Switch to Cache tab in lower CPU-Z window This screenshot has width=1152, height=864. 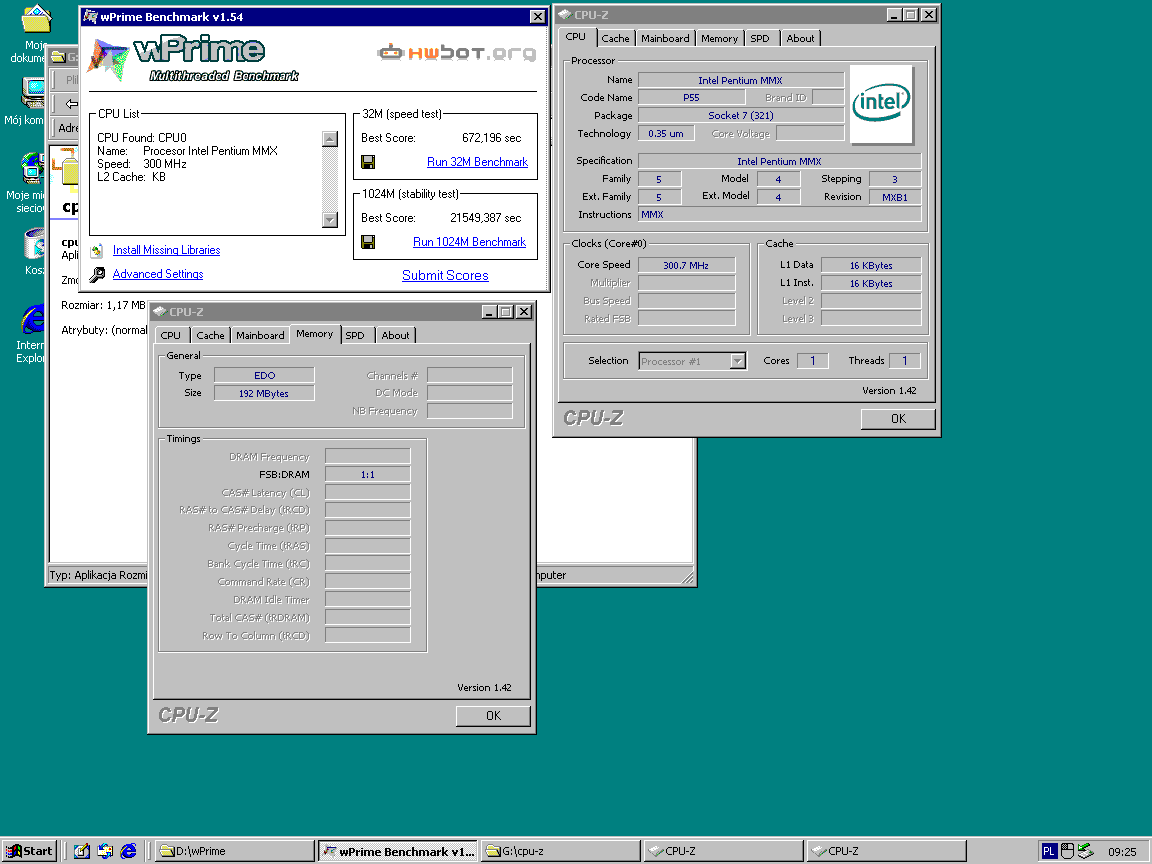210,335
